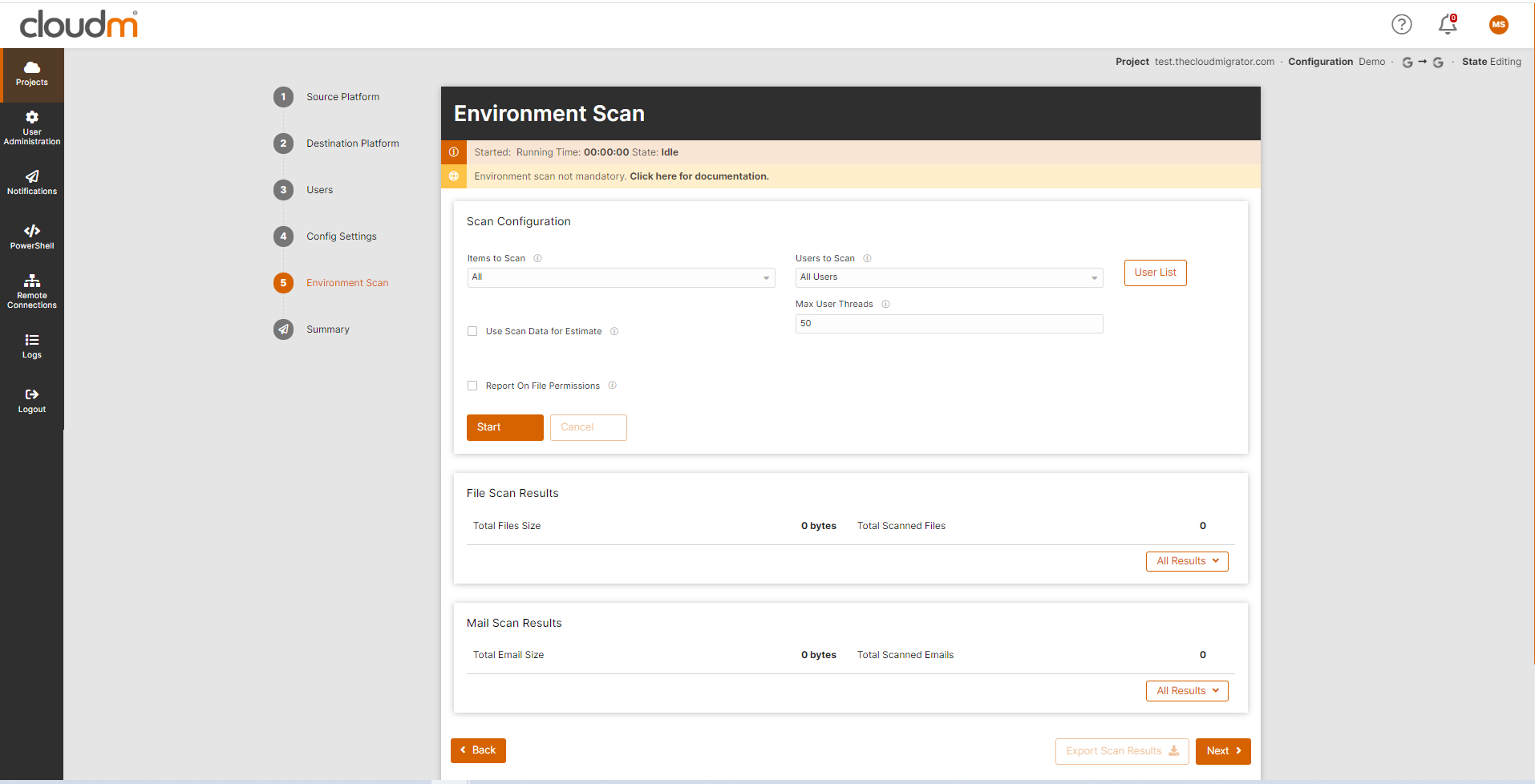
Task: Open Remote Connections network icon
Action: pos(32,281)
